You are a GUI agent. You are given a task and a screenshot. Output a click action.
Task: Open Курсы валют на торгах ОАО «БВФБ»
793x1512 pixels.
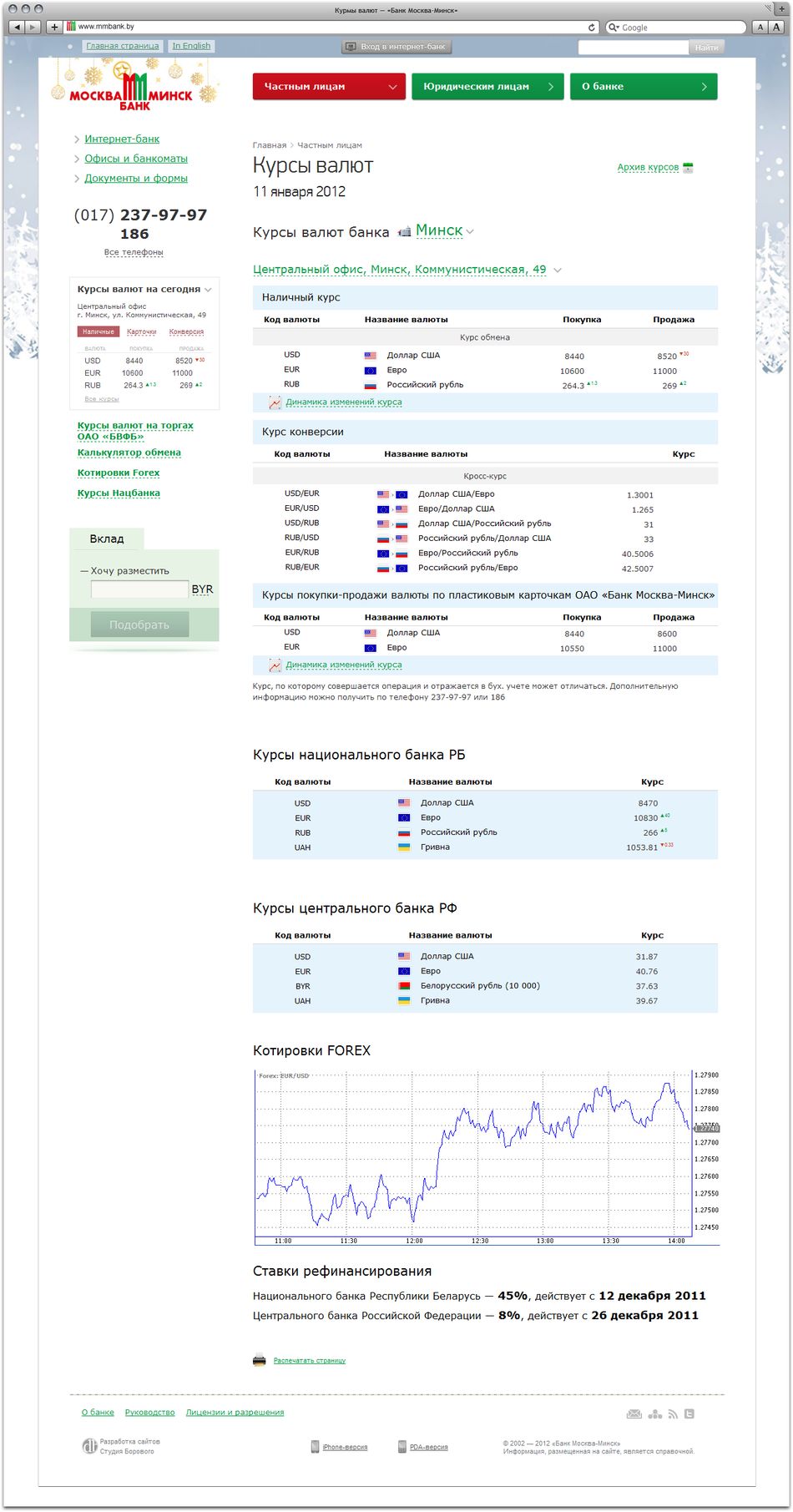[135, 431]
